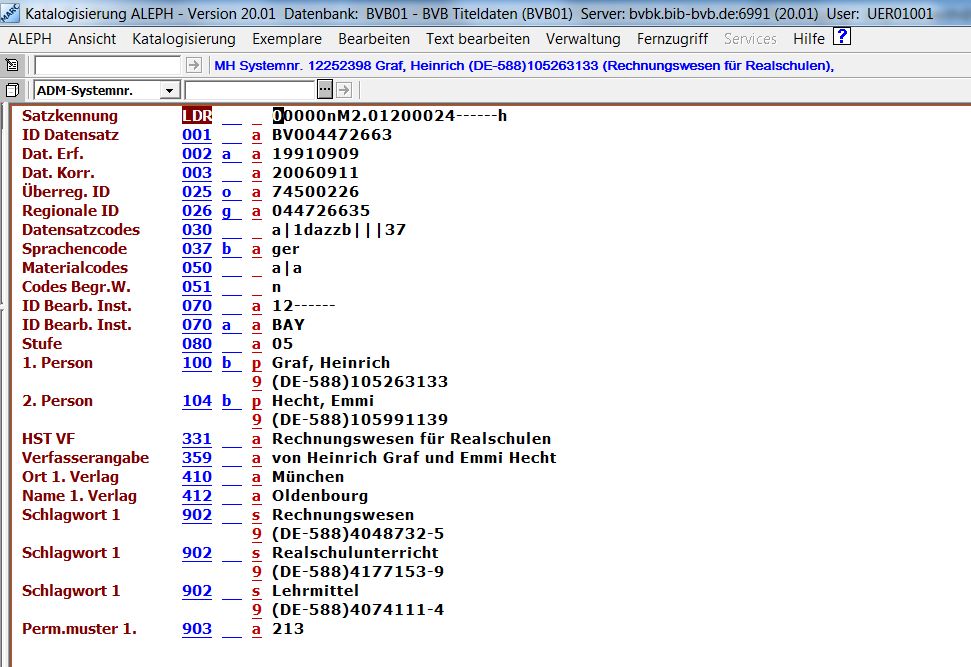Click the blue question mark help icon
Screen dimensions: 971x667
coord(842,38)
